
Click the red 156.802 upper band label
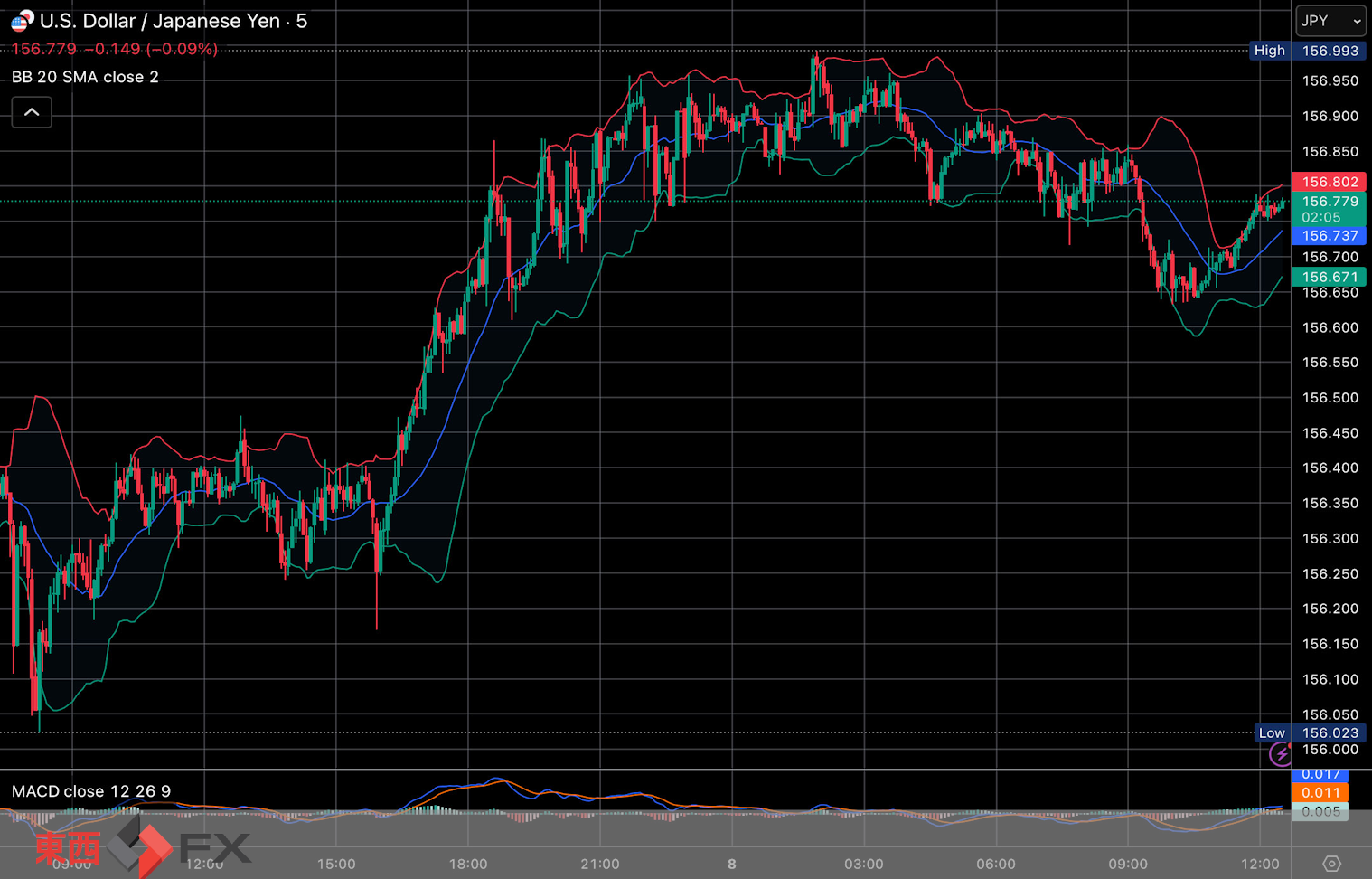tap(1330, 182)
